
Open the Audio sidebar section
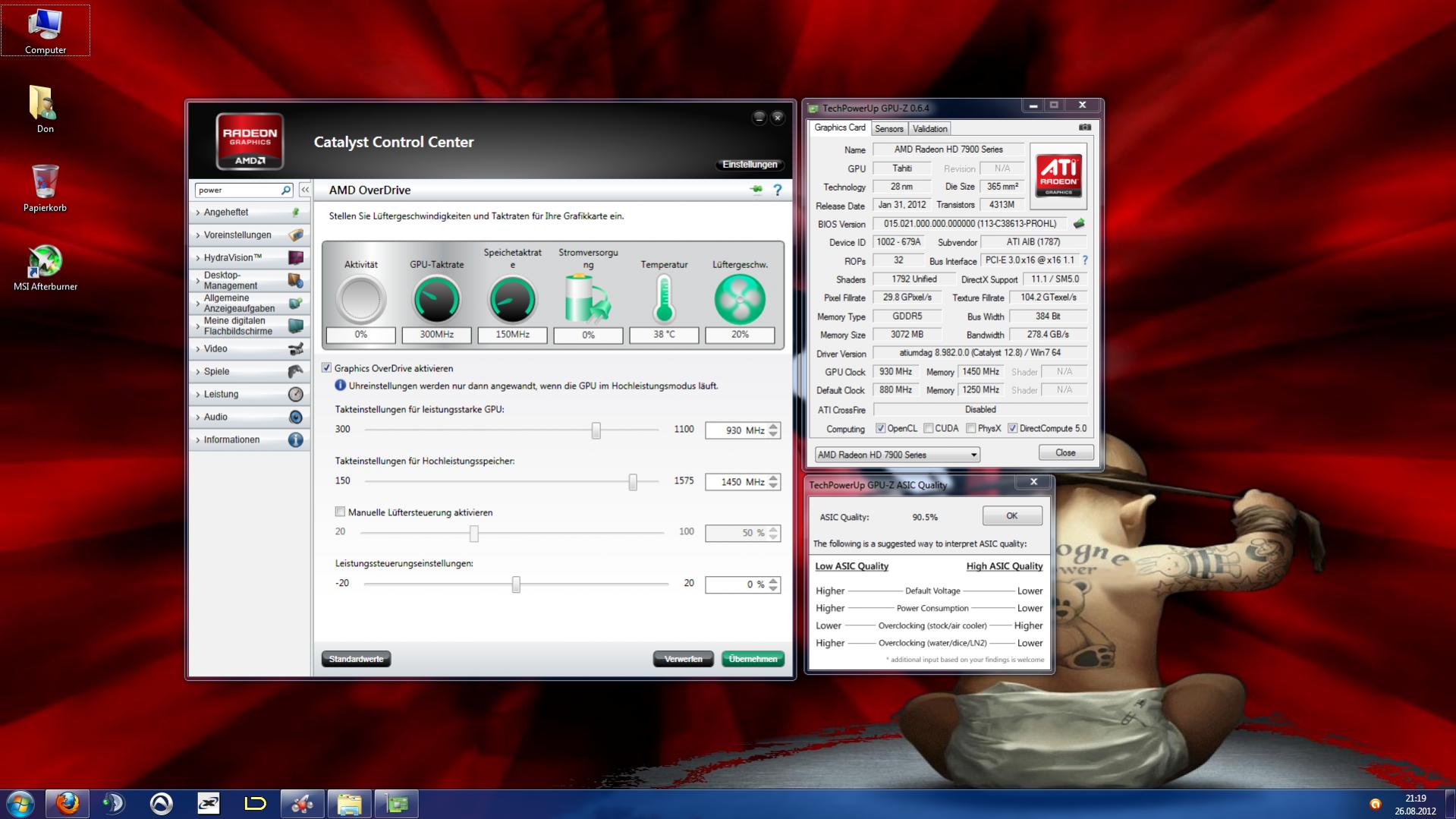point(250,417)
